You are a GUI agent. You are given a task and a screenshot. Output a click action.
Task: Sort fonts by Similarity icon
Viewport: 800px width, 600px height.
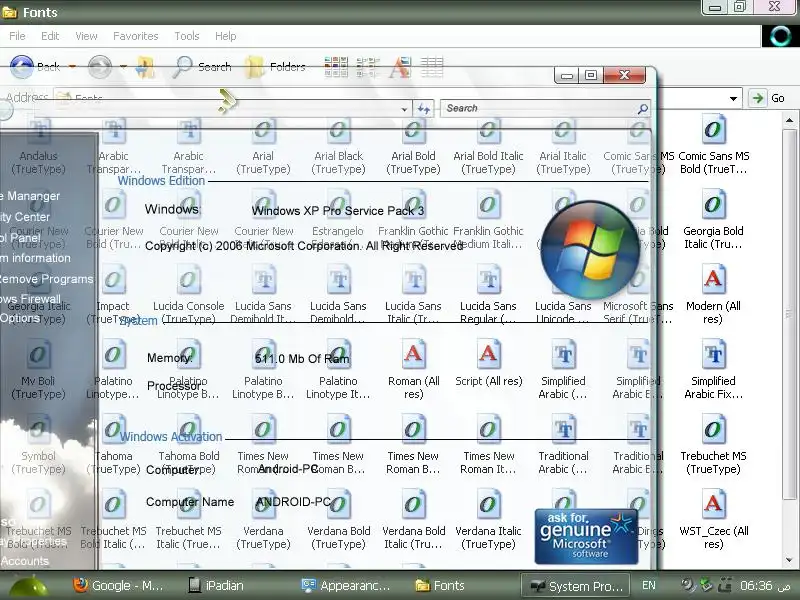coord(400,67)
